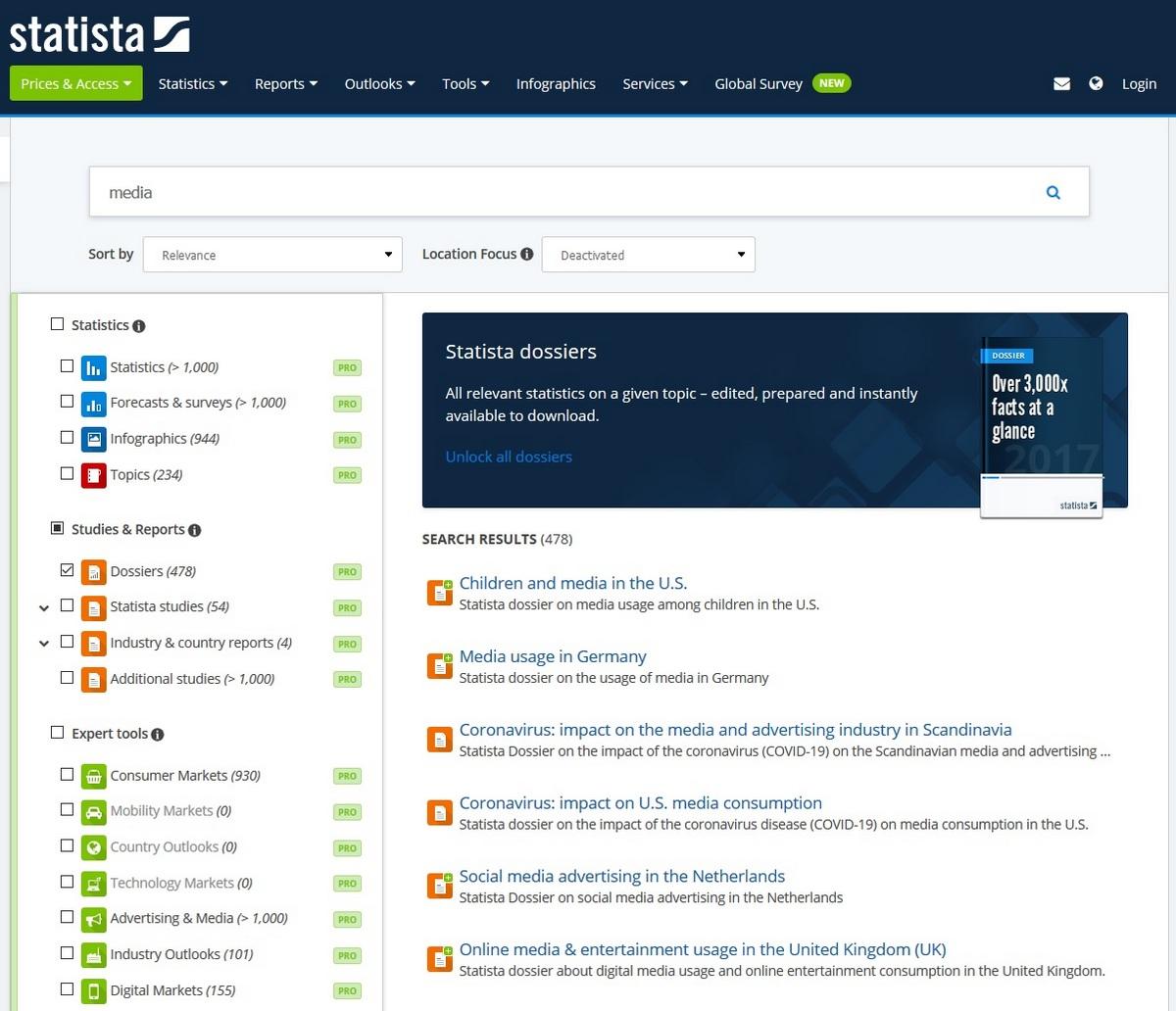Open the Statistics nav dropdown
This screenshot has height=1011, width=1176.
click(193, 84)
